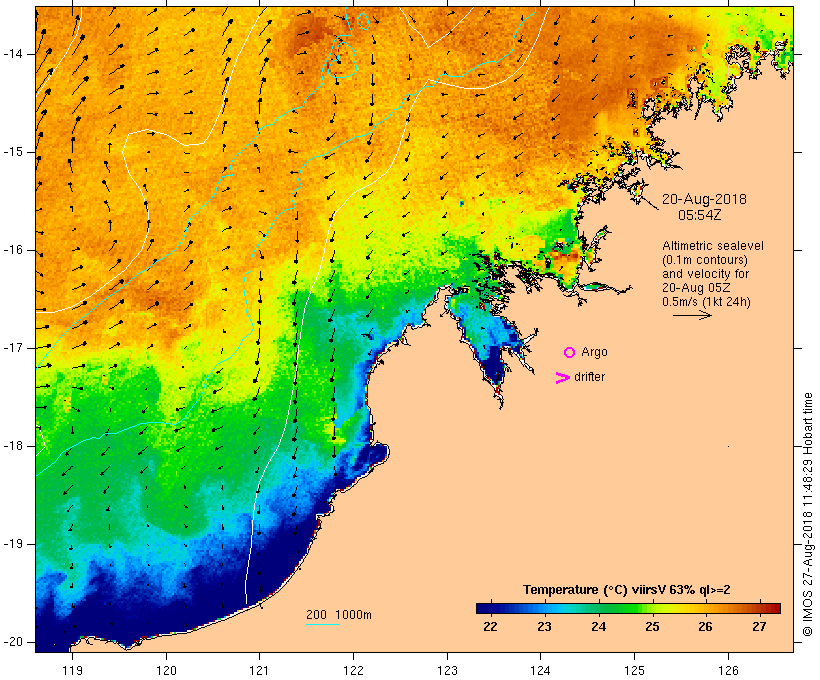Click the Temperature colorbar title
820x680 pixels.
627,590
